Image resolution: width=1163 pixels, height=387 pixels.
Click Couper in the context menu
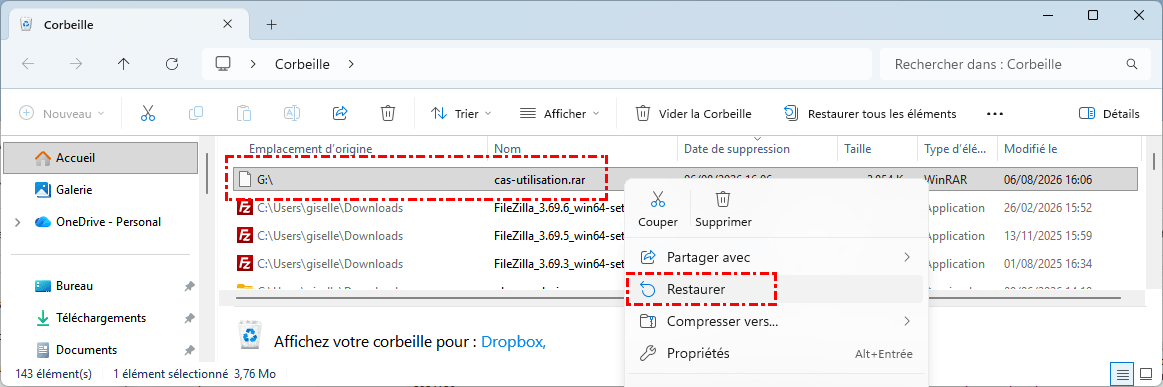(658, 208)
